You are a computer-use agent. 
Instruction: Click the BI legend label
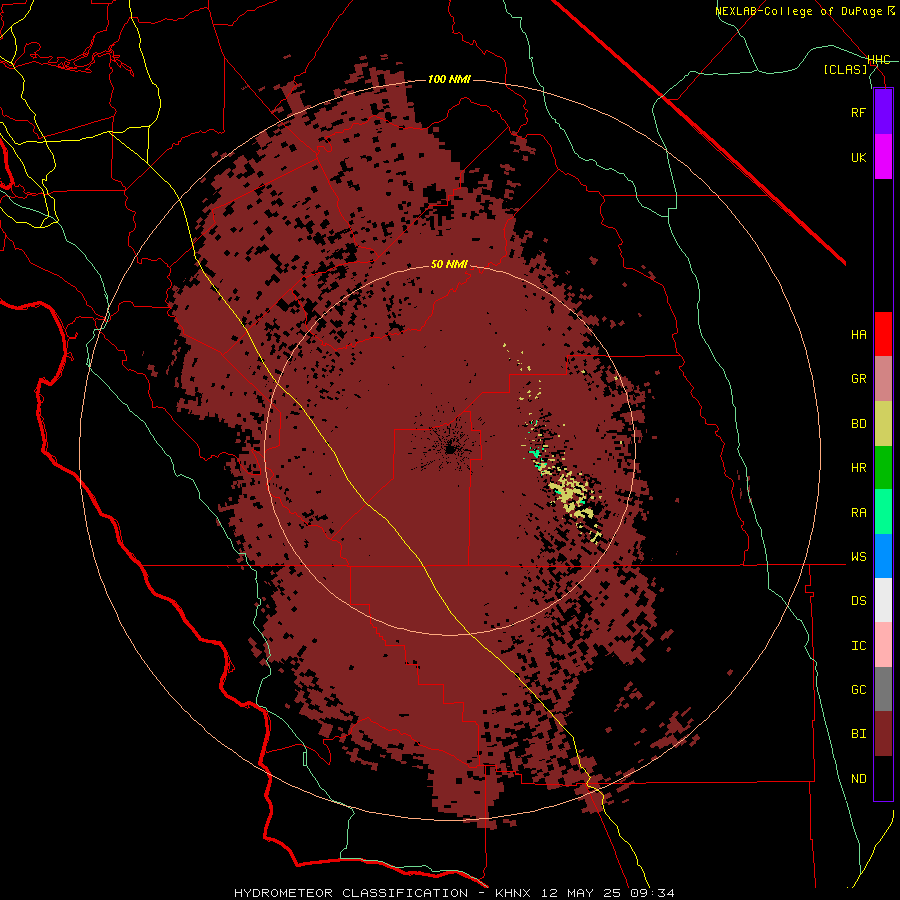pos(858,734)
